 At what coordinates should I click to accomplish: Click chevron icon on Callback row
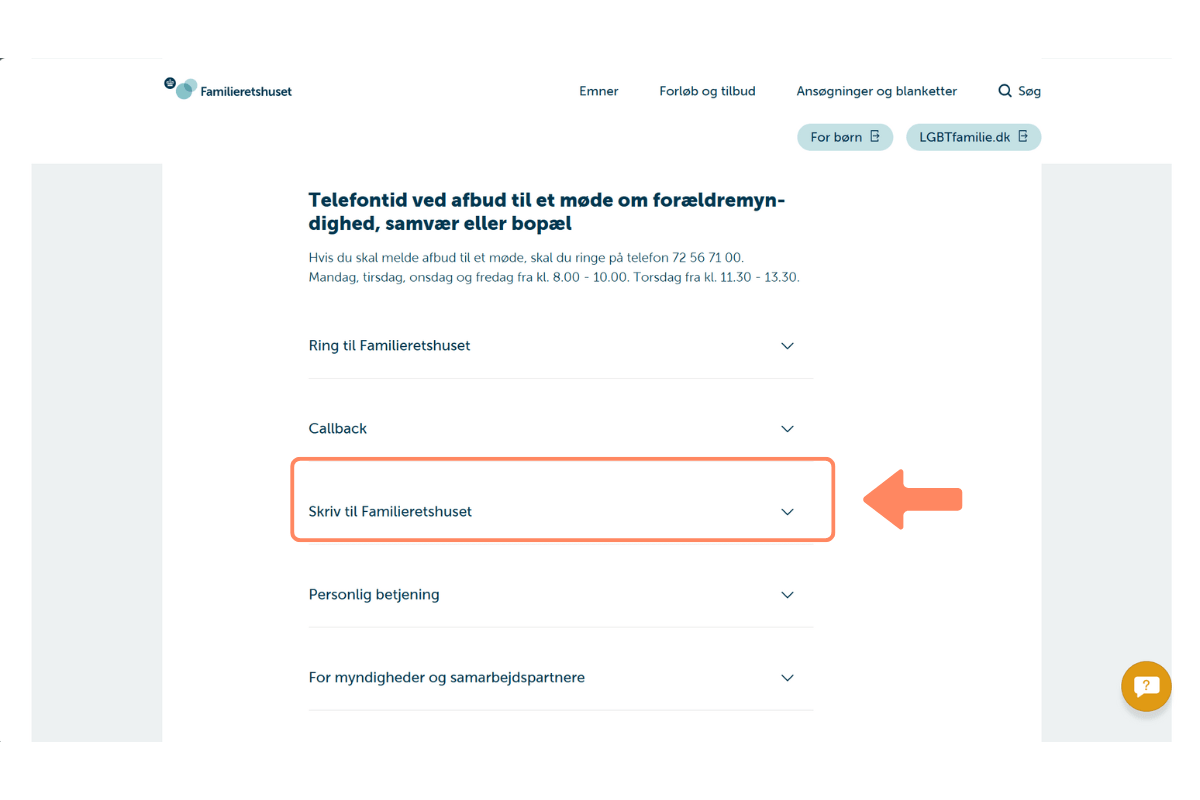tap(787, 429)
